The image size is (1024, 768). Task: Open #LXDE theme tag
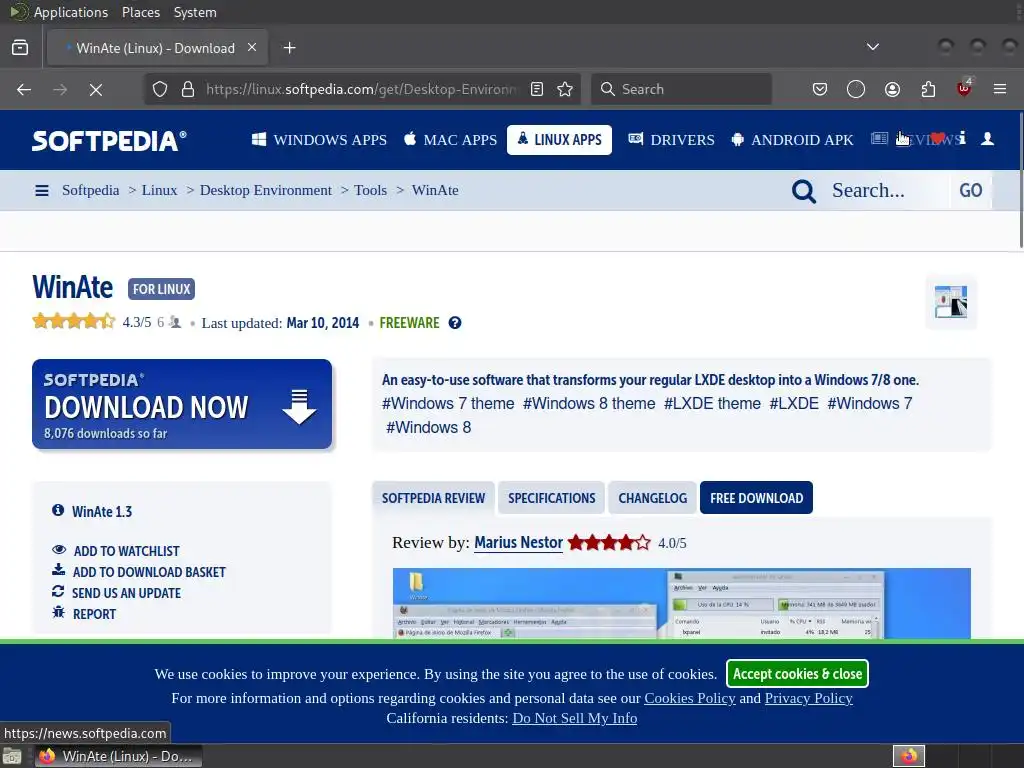712,404
